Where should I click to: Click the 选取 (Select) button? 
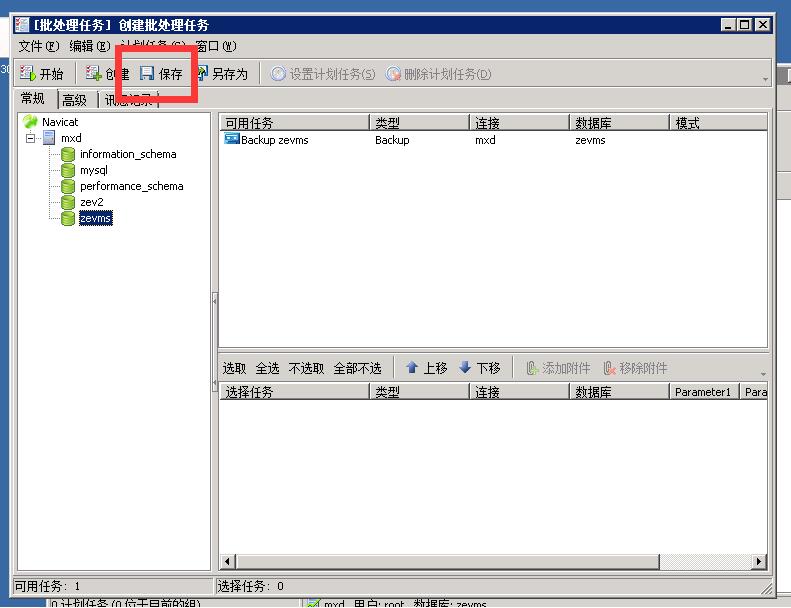[x=234, y=368]
